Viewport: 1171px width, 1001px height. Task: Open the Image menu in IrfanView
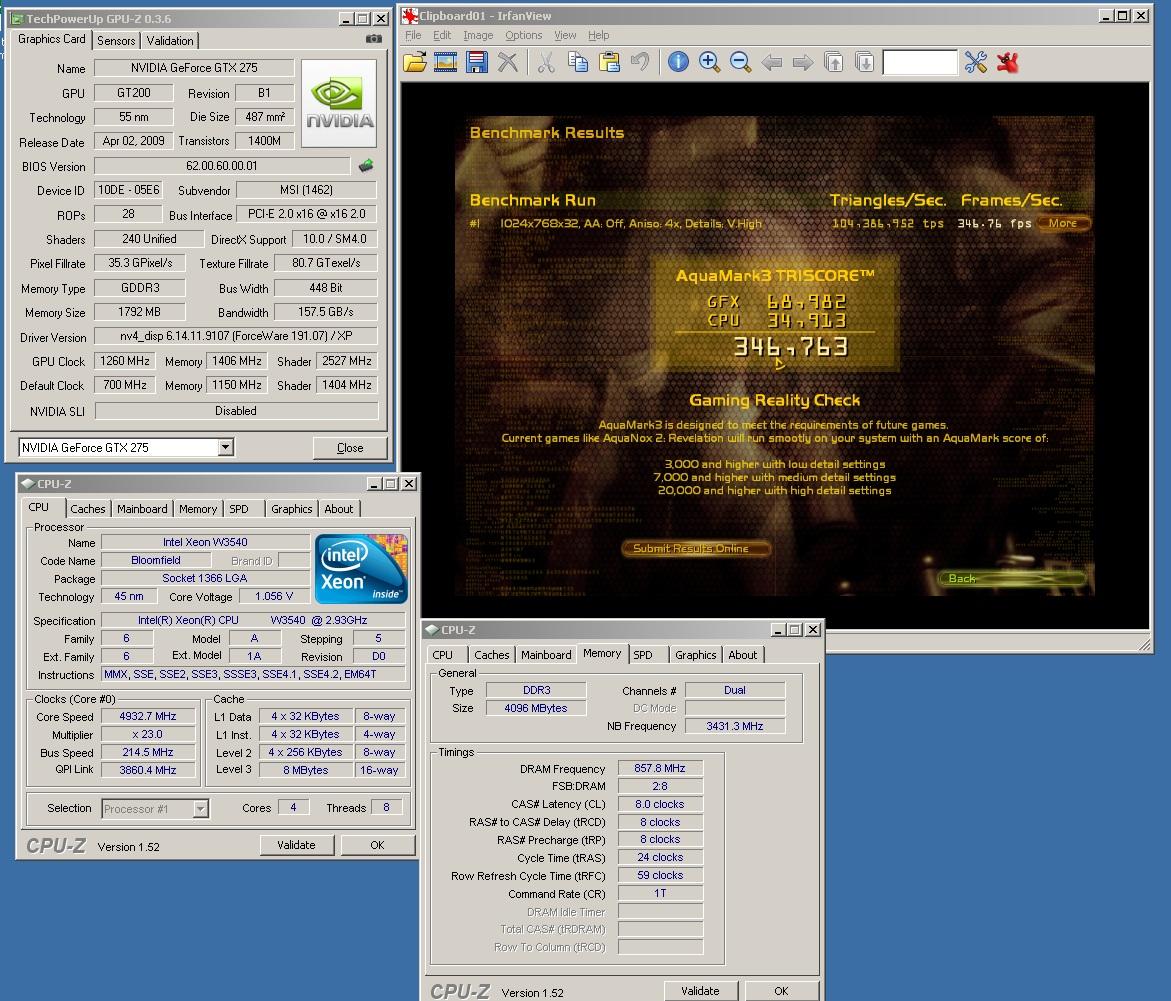[478, 35]
